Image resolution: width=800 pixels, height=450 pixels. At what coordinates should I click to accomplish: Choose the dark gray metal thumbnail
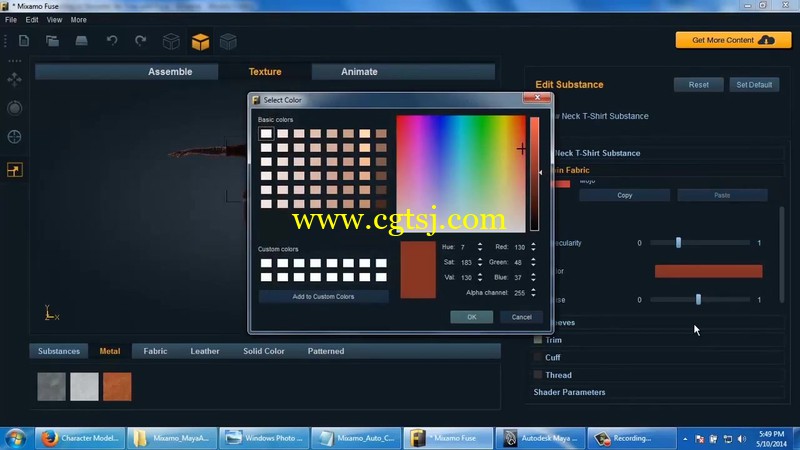click(x=52, y=386)
